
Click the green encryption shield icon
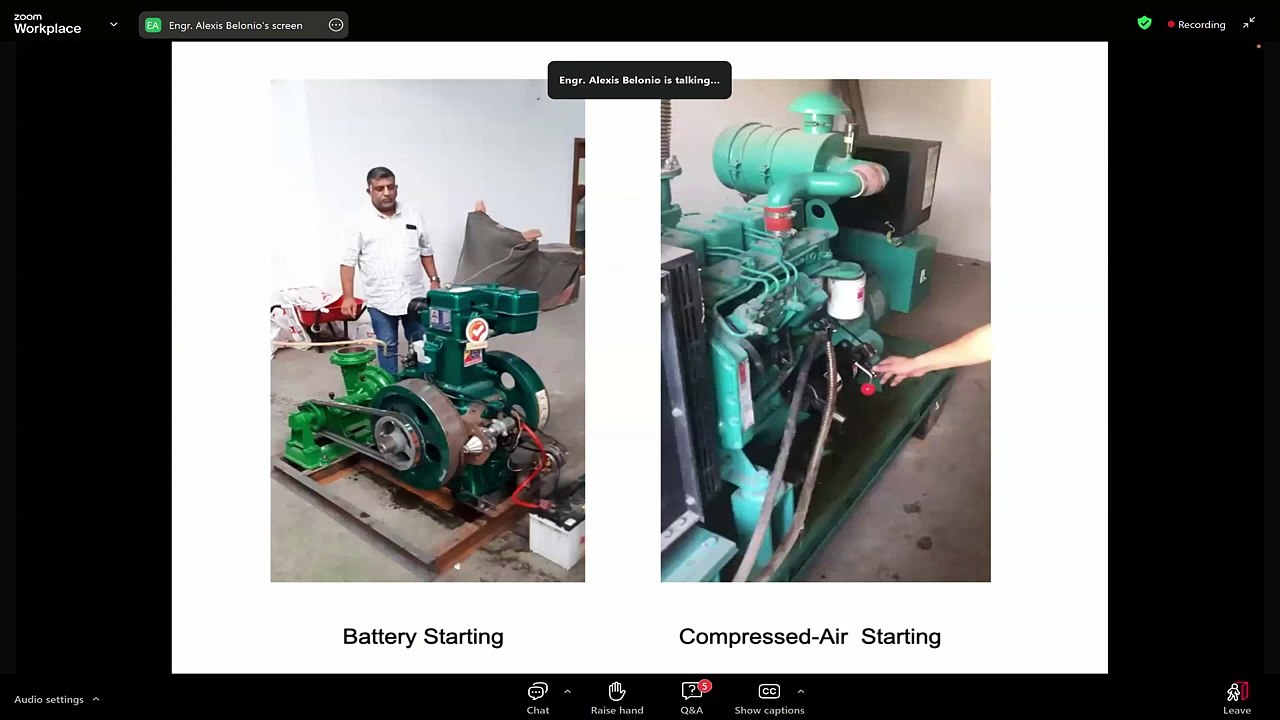(x=1144, y=23)
